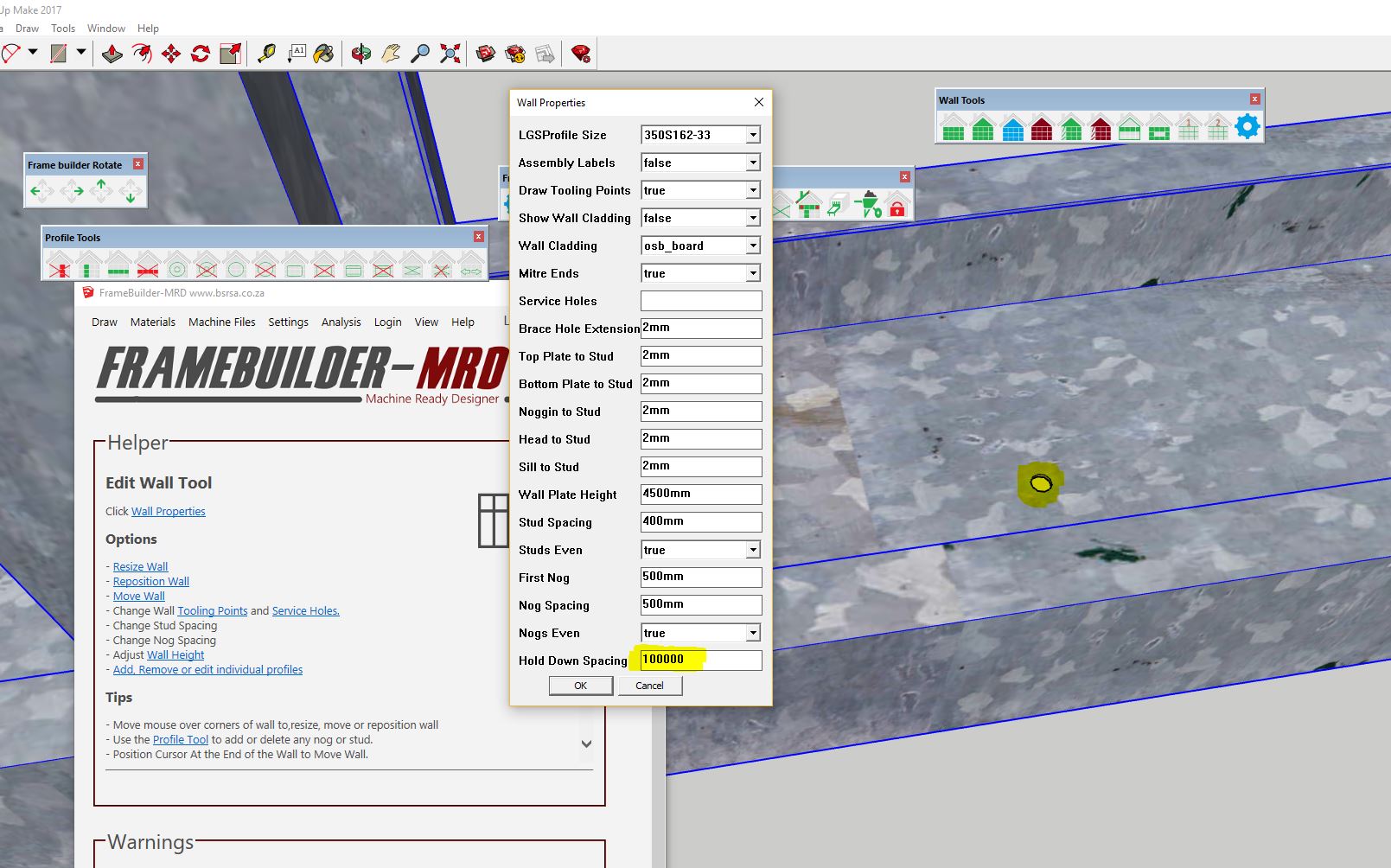Screen dimensions: 1391x868
Task: Open the SketchUp Window menu
Action: tap(106, 29)
